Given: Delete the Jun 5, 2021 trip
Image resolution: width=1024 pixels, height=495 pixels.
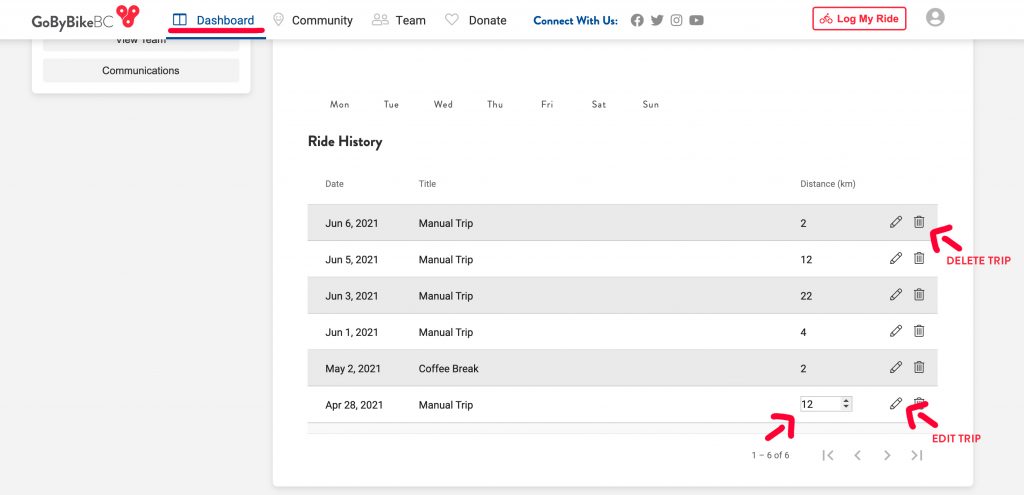Looking at the screenshot, I should (x=919, y=259).
